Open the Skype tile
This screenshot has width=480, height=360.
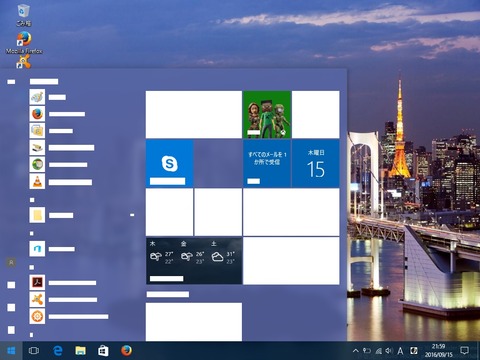[x=169, y=163]
